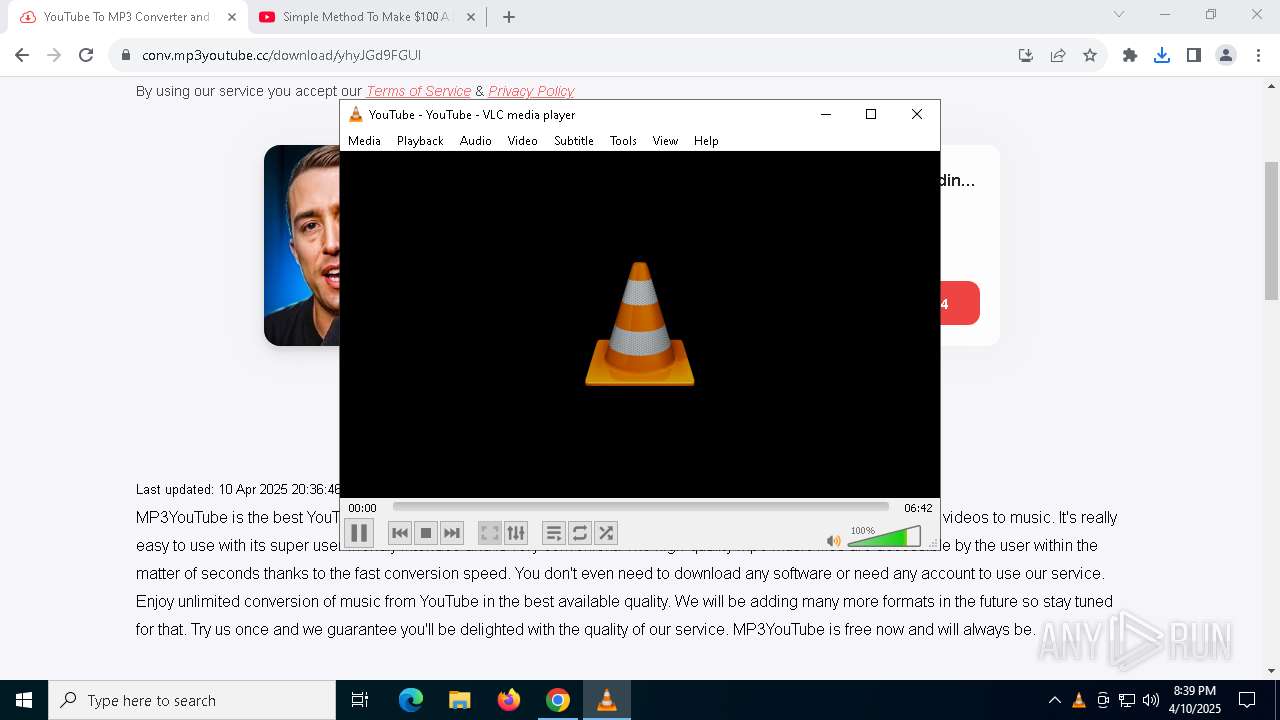Switch to Chrome on the taskbar
The image size is (1280, 720).
coord(558,700)
